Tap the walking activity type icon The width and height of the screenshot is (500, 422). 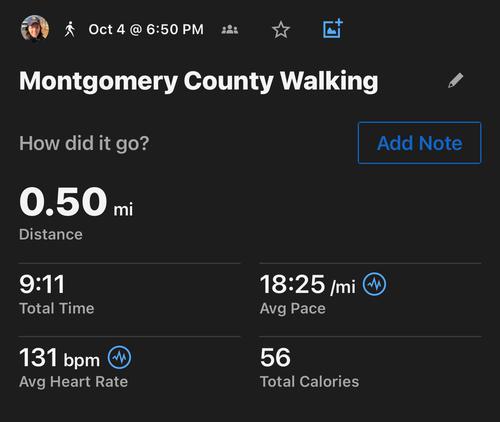point(70,29)
